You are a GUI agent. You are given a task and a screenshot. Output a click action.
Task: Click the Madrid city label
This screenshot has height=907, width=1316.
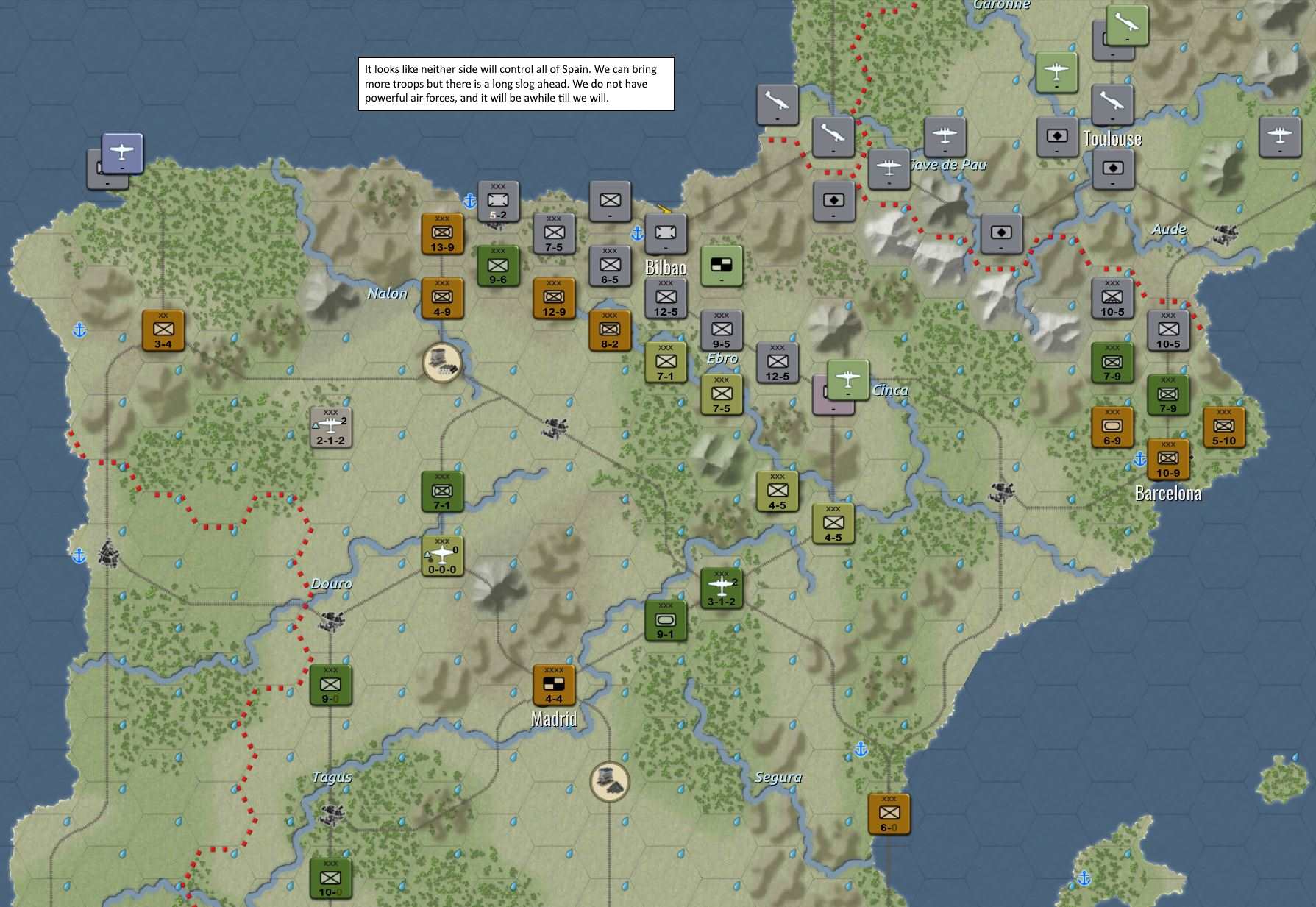tap(553, 719)
